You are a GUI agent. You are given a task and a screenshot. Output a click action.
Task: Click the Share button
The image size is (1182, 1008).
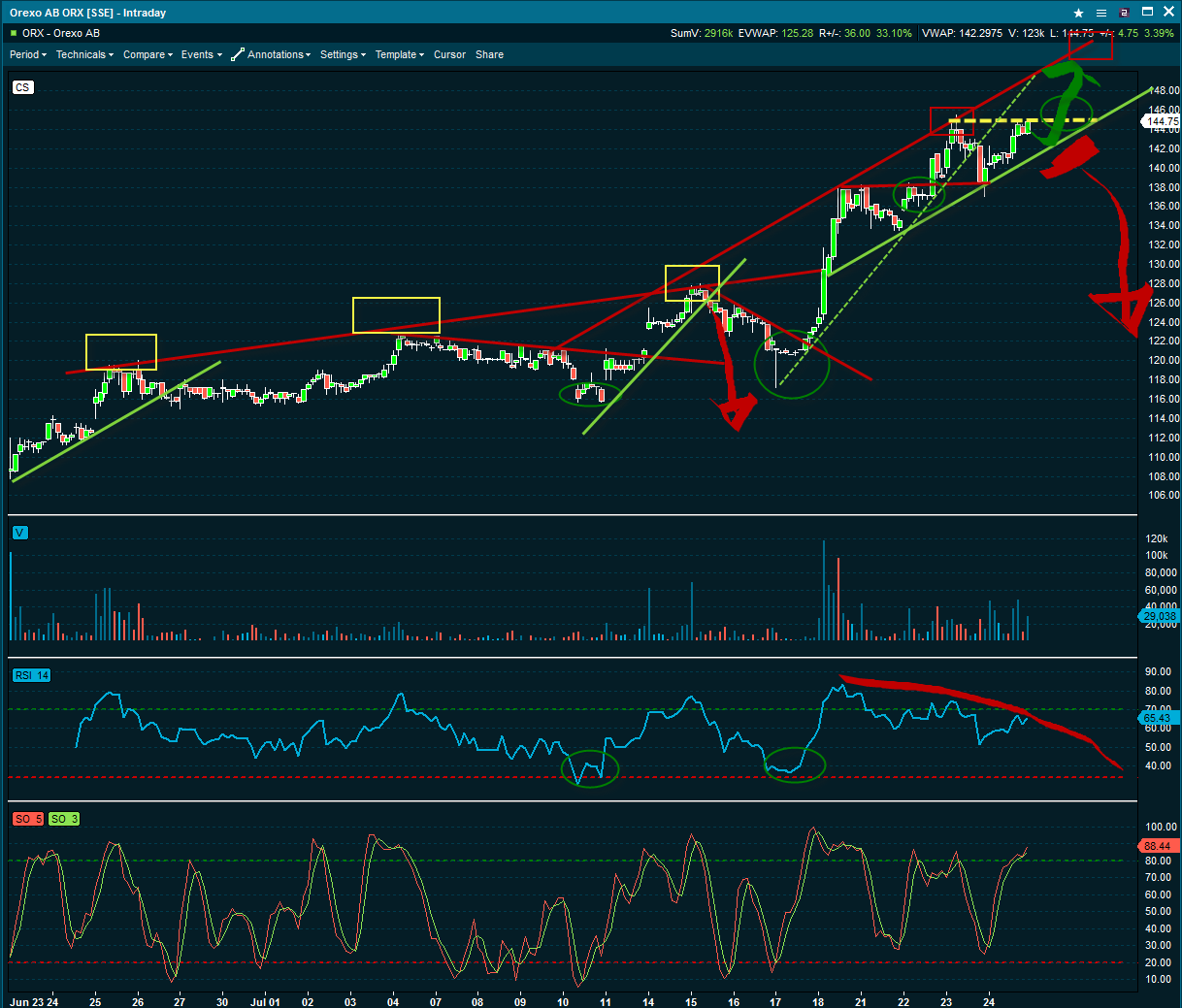(x=489, y=55)
